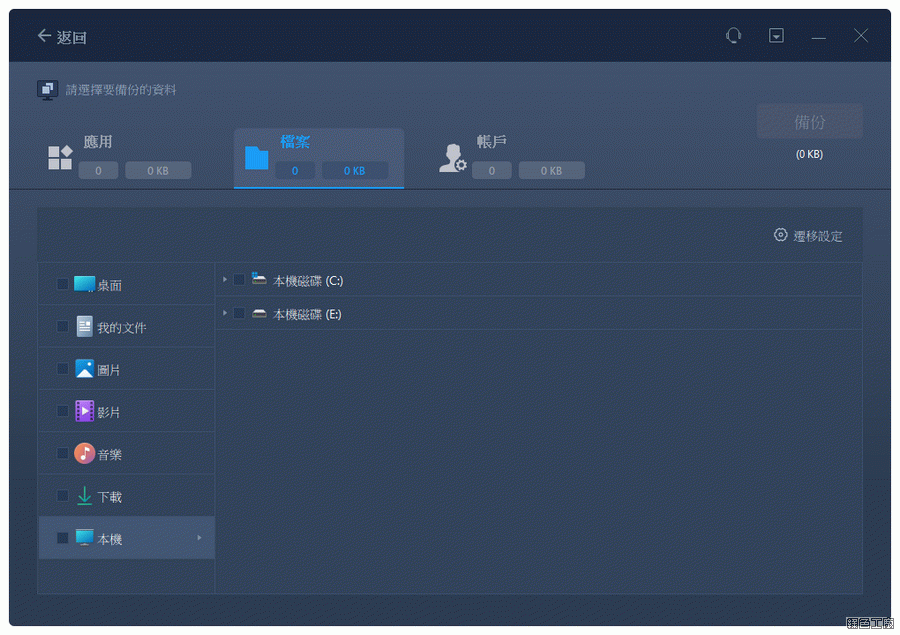Expand the 本機磁碟 (E:) tree node
The image size is (900, 635).
click(225, 314)
